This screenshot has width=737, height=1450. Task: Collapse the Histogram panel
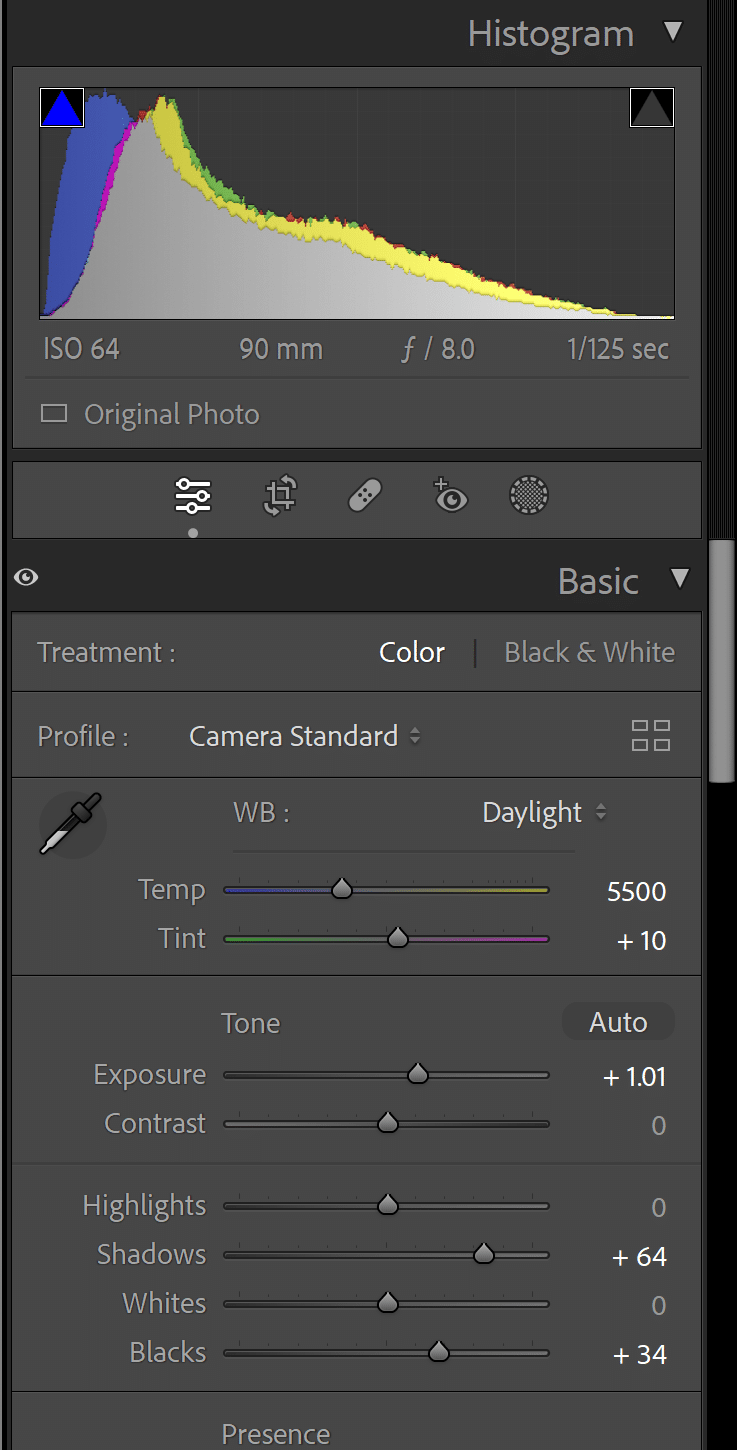pos(674,31)
